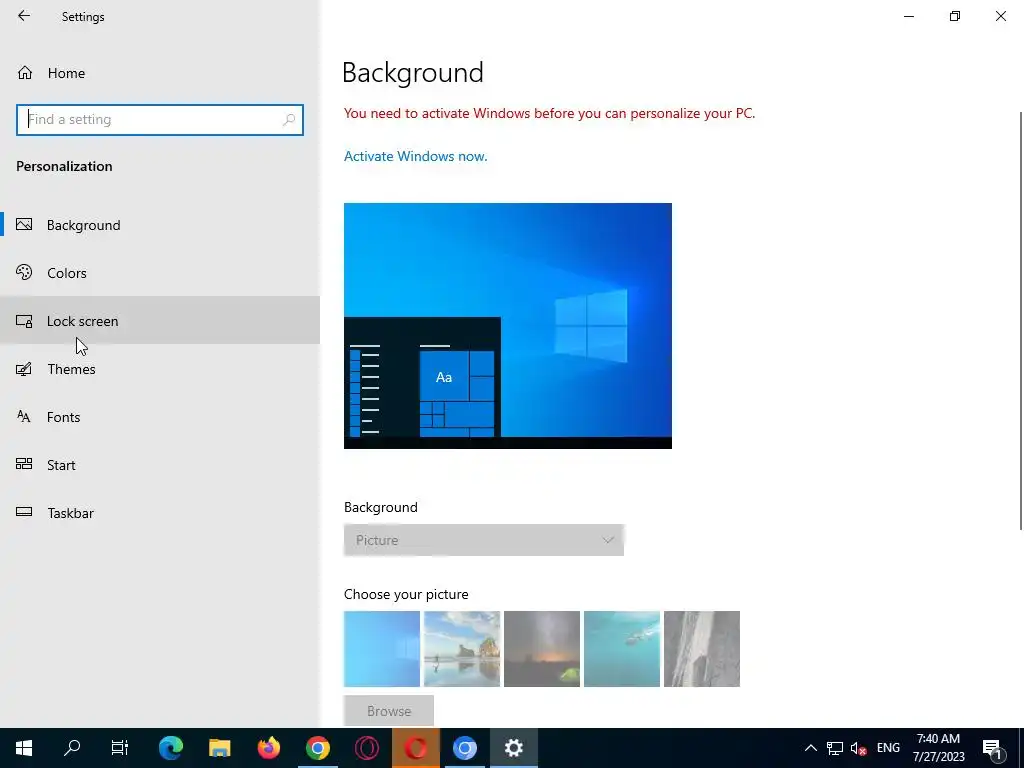Click the Home house icon
The image size is (1024, 768).
point(25,72)
